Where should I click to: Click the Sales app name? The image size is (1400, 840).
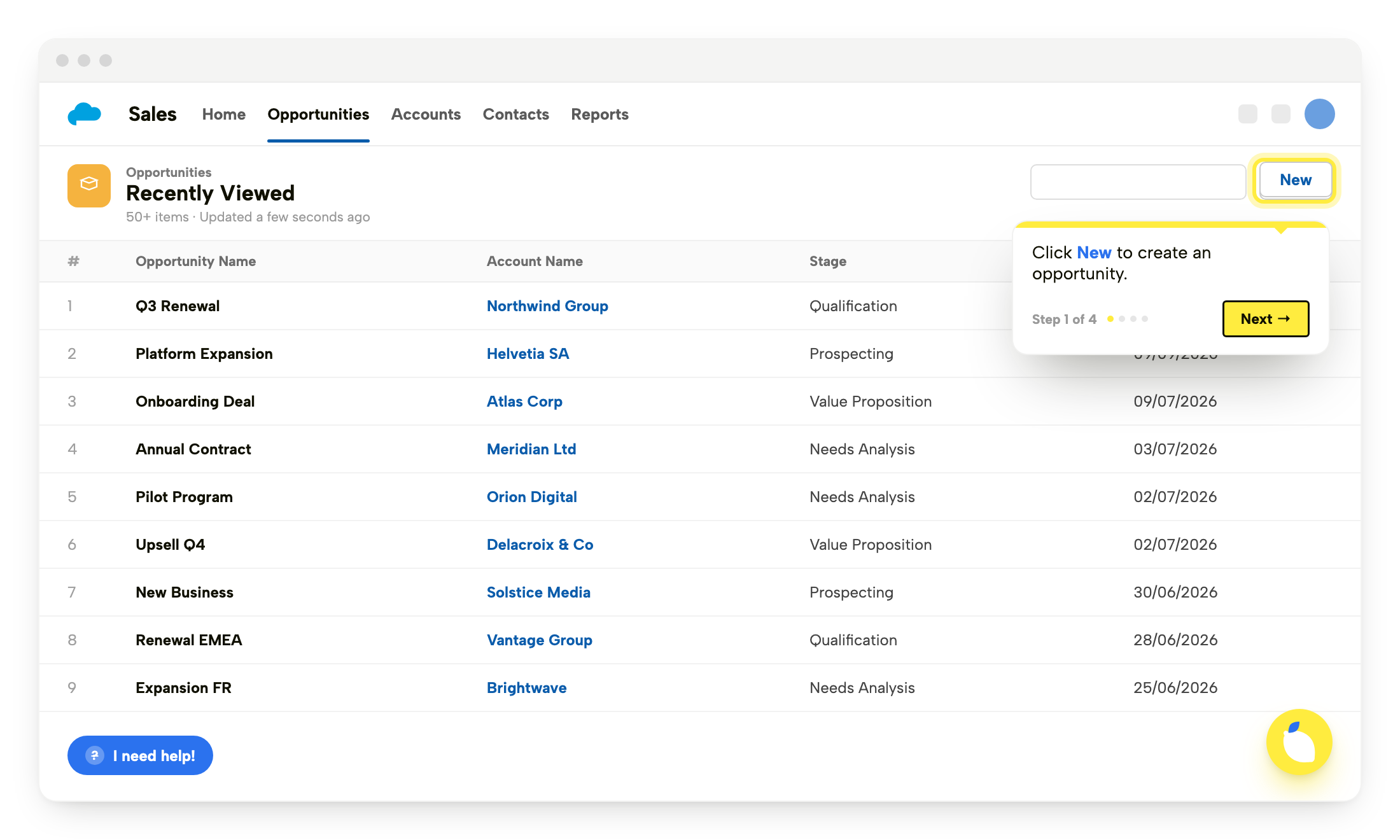(x=153, y=114)
